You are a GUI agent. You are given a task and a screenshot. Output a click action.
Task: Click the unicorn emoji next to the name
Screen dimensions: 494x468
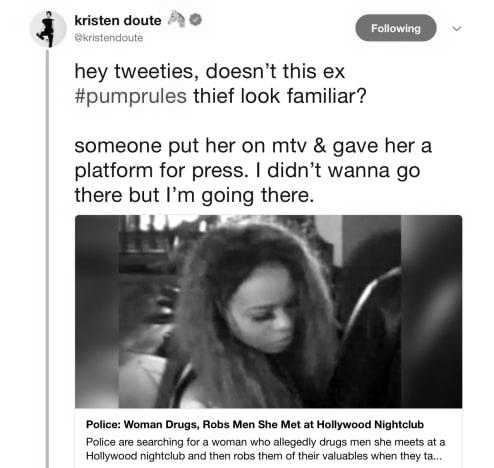click(x=176, y=19)
